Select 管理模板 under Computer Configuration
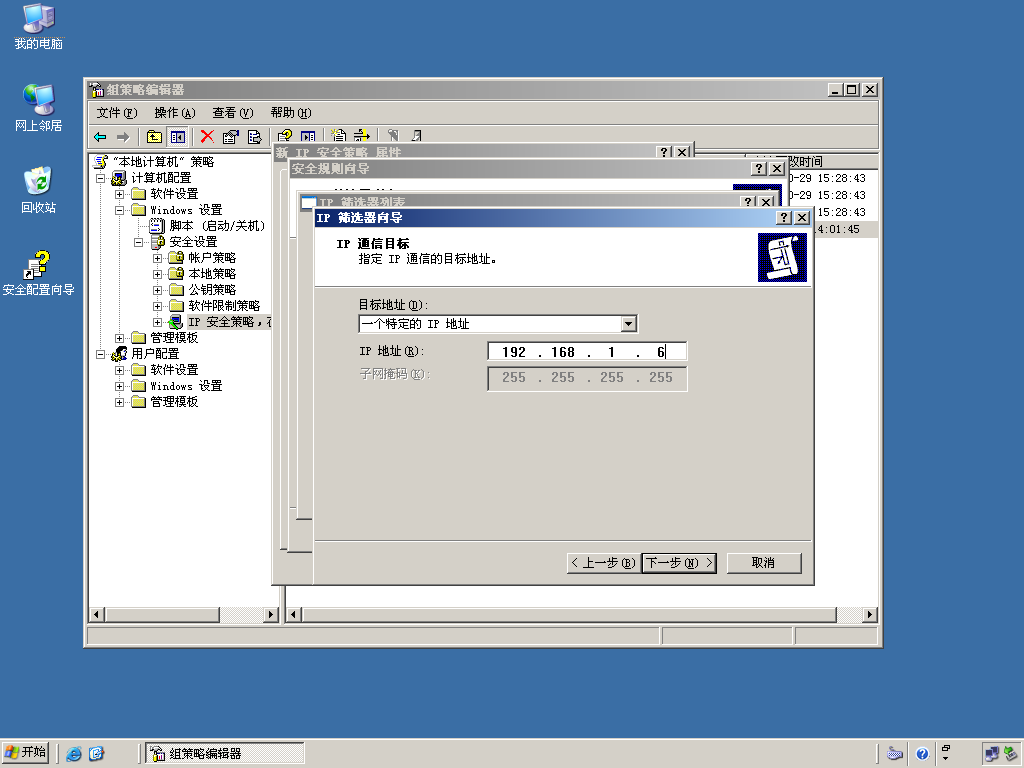Image resolution: width=1024 pixels, height=768 pixels. coord(174,338)
